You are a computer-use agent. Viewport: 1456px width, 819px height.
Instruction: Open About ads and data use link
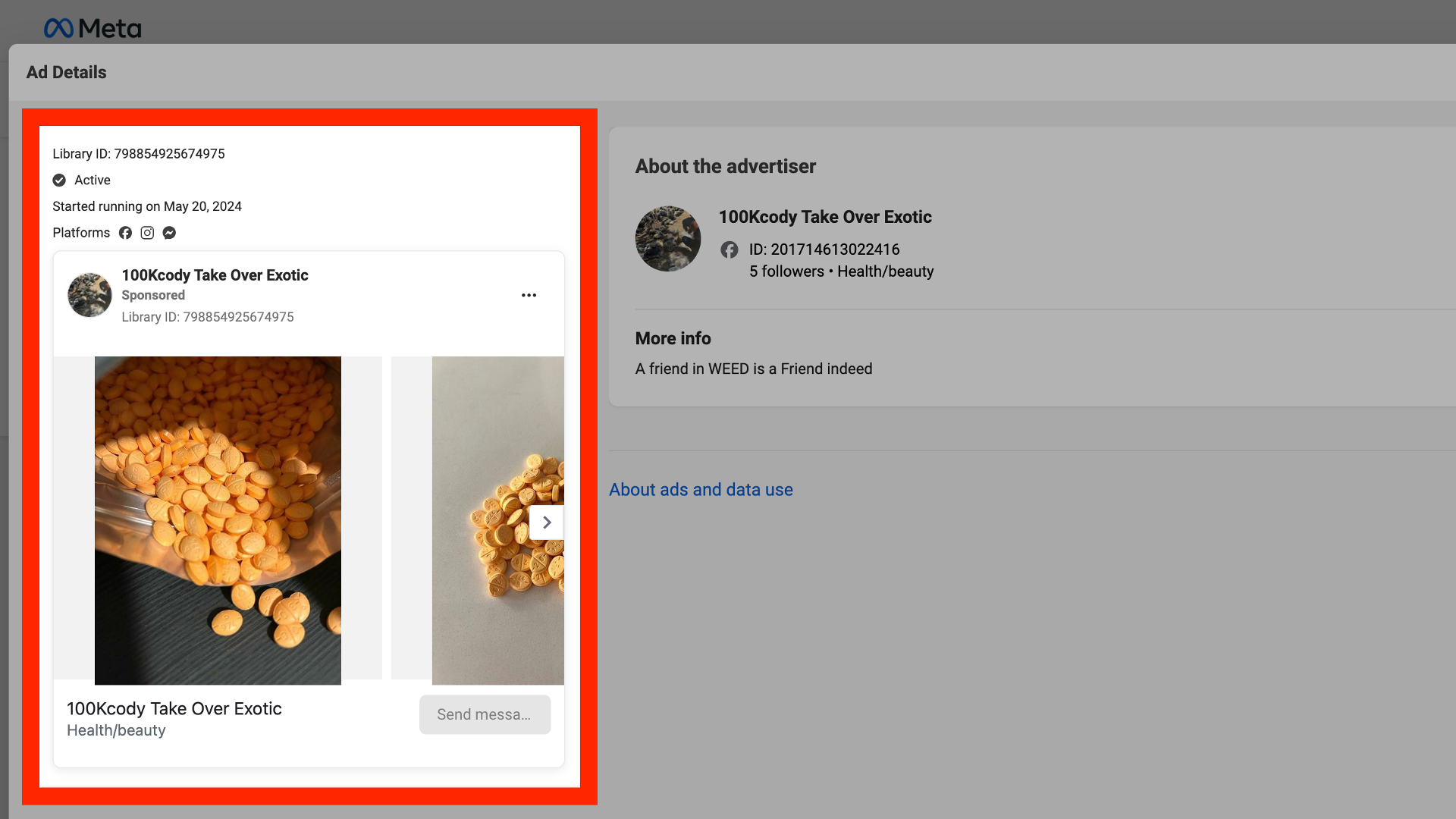click(x=701, y=490)
